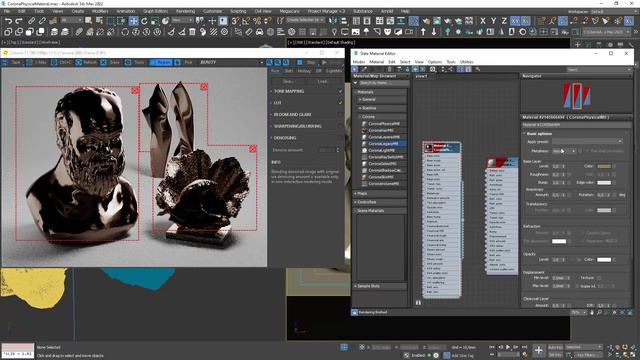This screenshot has width=640, height=360.
Task: Expand the Sharpening/Blurring section
Action: coord(297,126)
